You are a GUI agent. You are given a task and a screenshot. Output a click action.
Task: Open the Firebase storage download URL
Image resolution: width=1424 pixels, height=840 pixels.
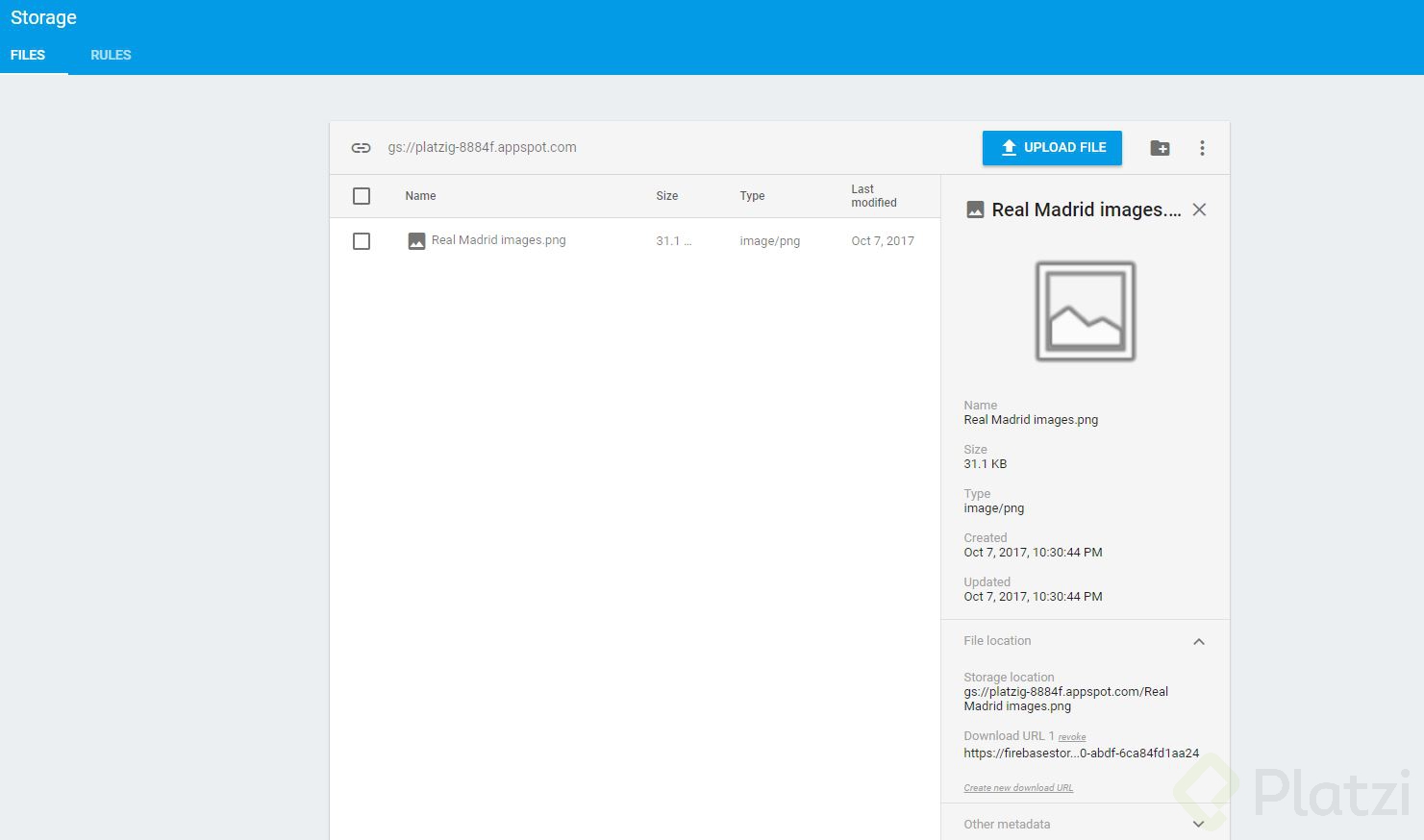1082,754
